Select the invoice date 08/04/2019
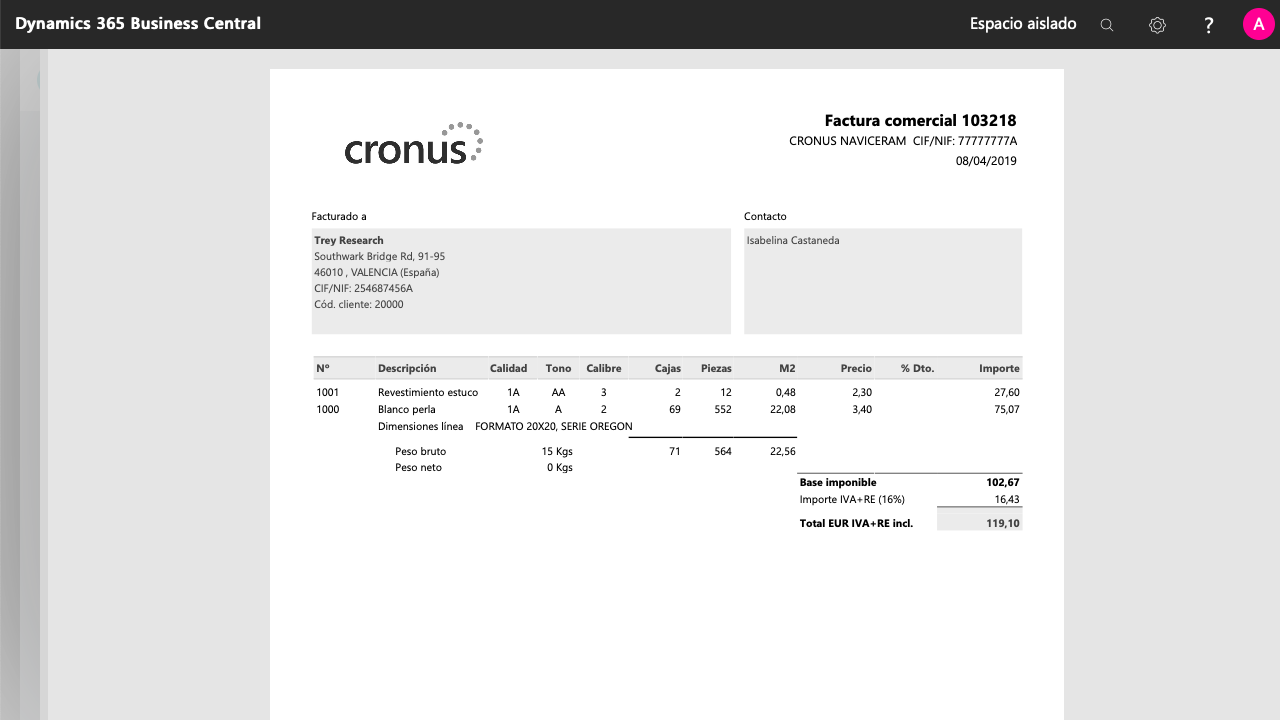This screenshot has height=720, width=1280. click(986, 161)
